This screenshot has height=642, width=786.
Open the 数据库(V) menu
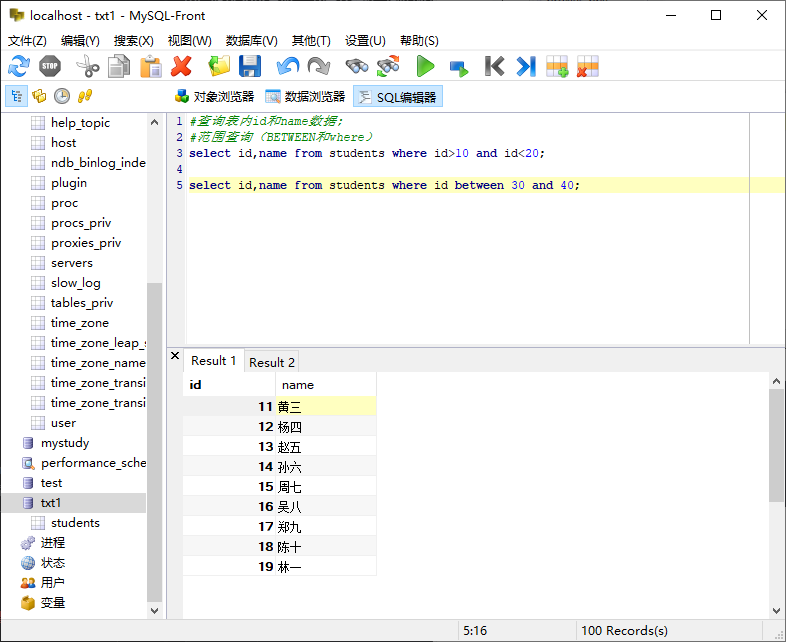tap(252, 41)
